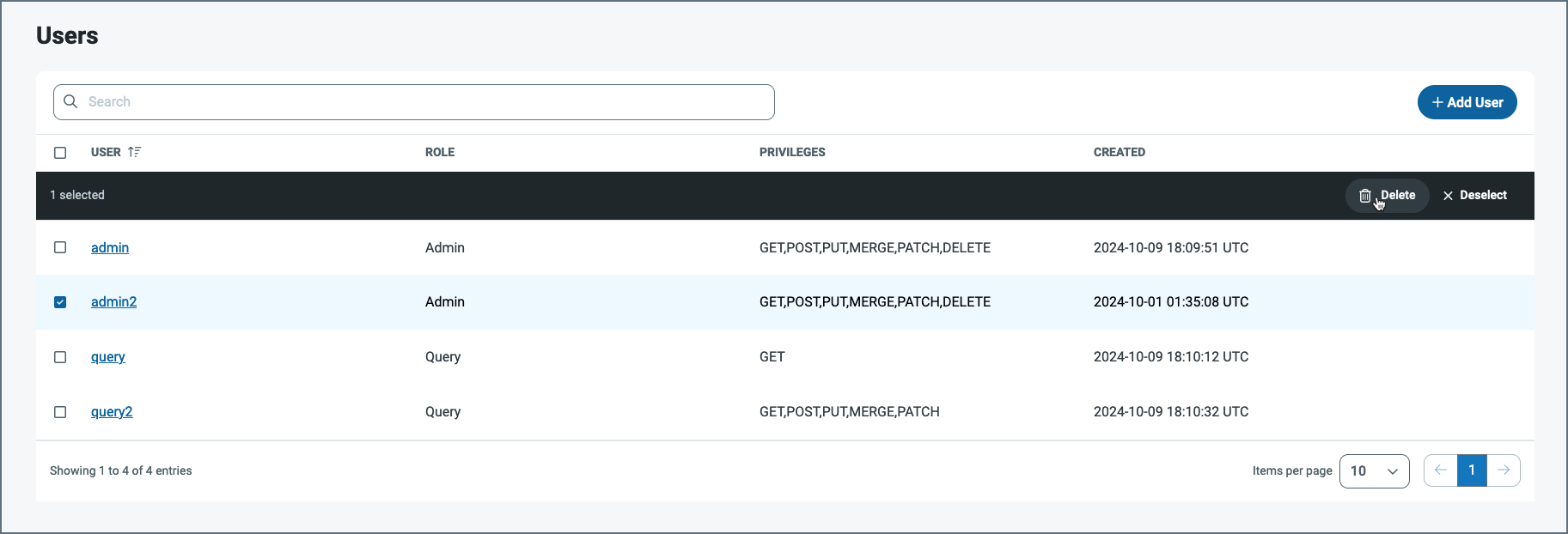Click the X icon to deselect

[x=1448, y=196]
